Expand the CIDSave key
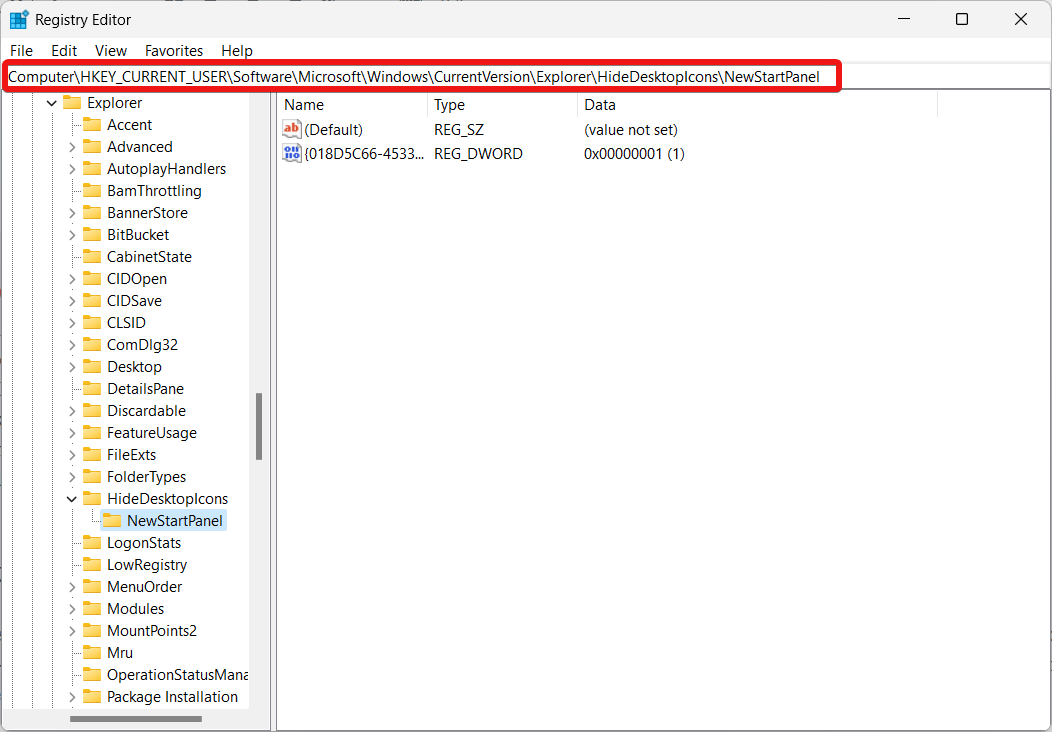Image resolution: width=1052 pixels, height=732 pixels. click(x=72, y=301)
